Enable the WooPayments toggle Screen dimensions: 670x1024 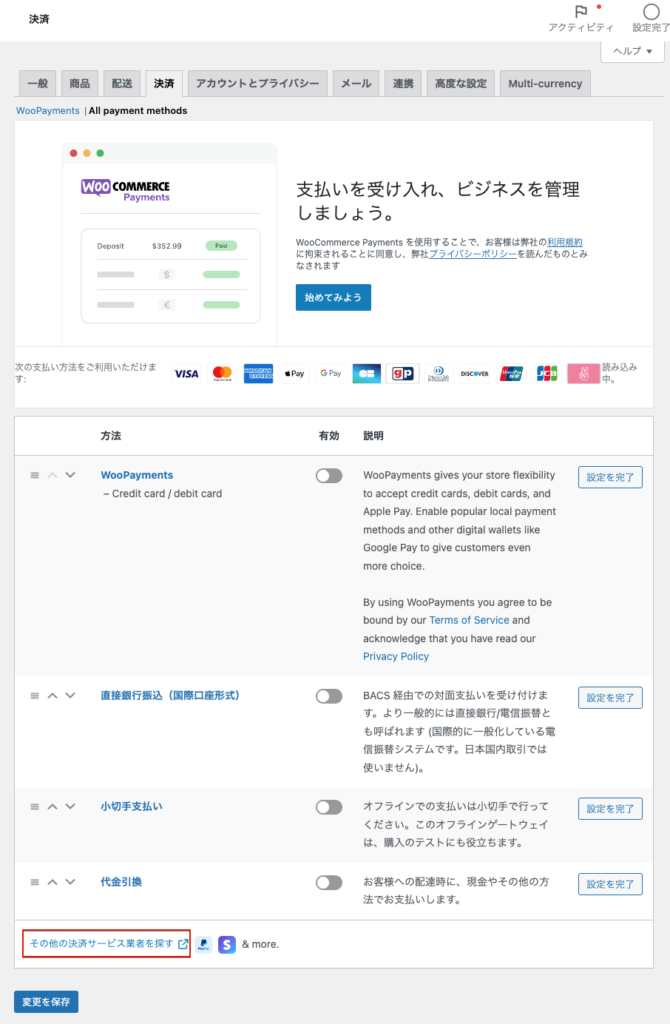[328, 476]
